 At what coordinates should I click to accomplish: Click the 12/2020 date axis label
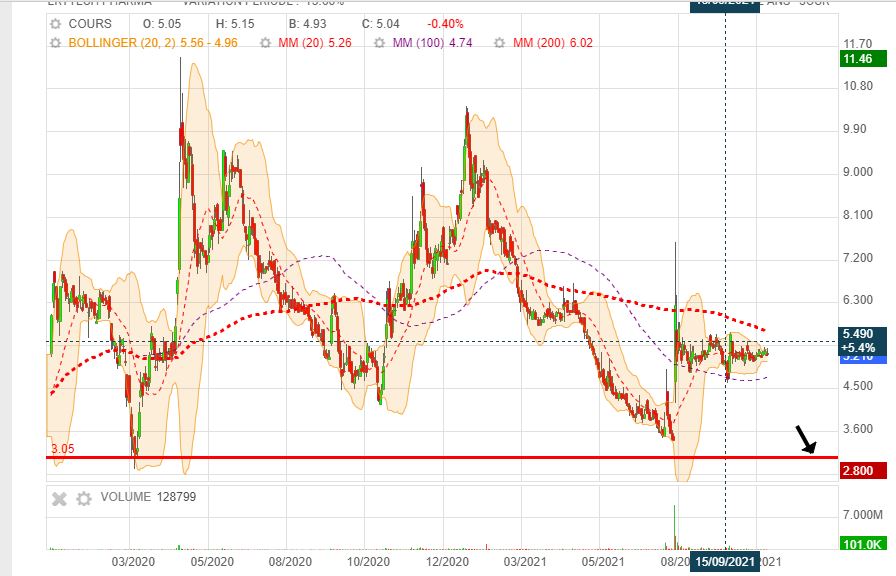click(447, 562)
